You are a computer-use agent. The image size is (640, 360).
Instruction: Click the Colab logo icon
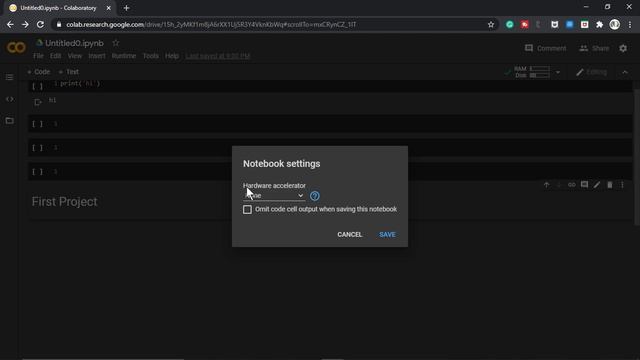(16, 48)
